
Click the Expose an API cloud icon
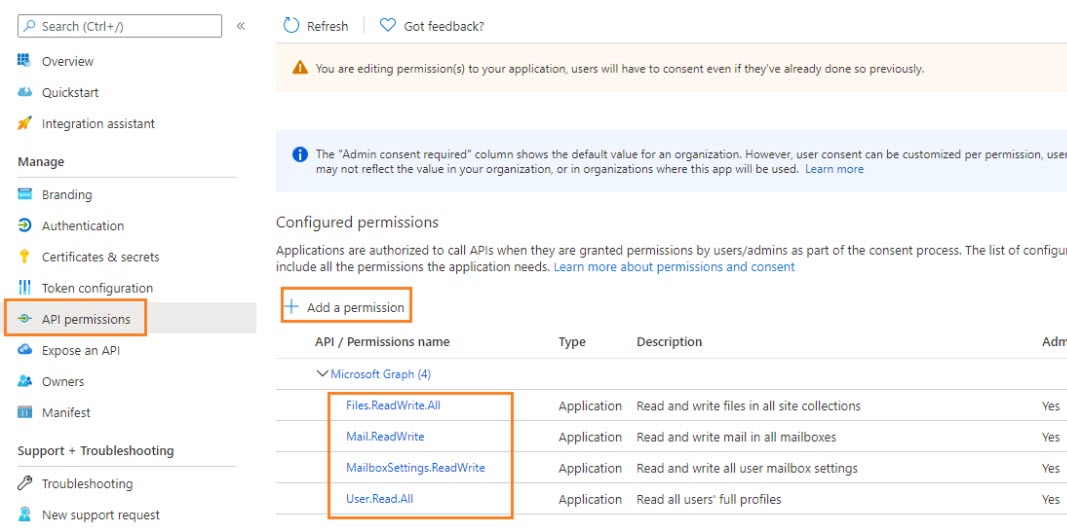(x=25, y=351)
